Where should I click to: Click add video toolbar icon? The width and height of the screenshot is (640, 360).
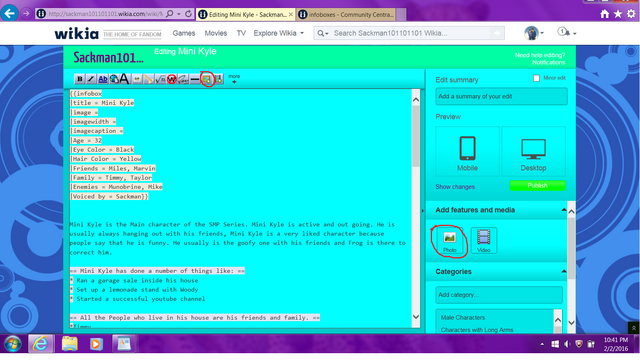tap(218, 79)
